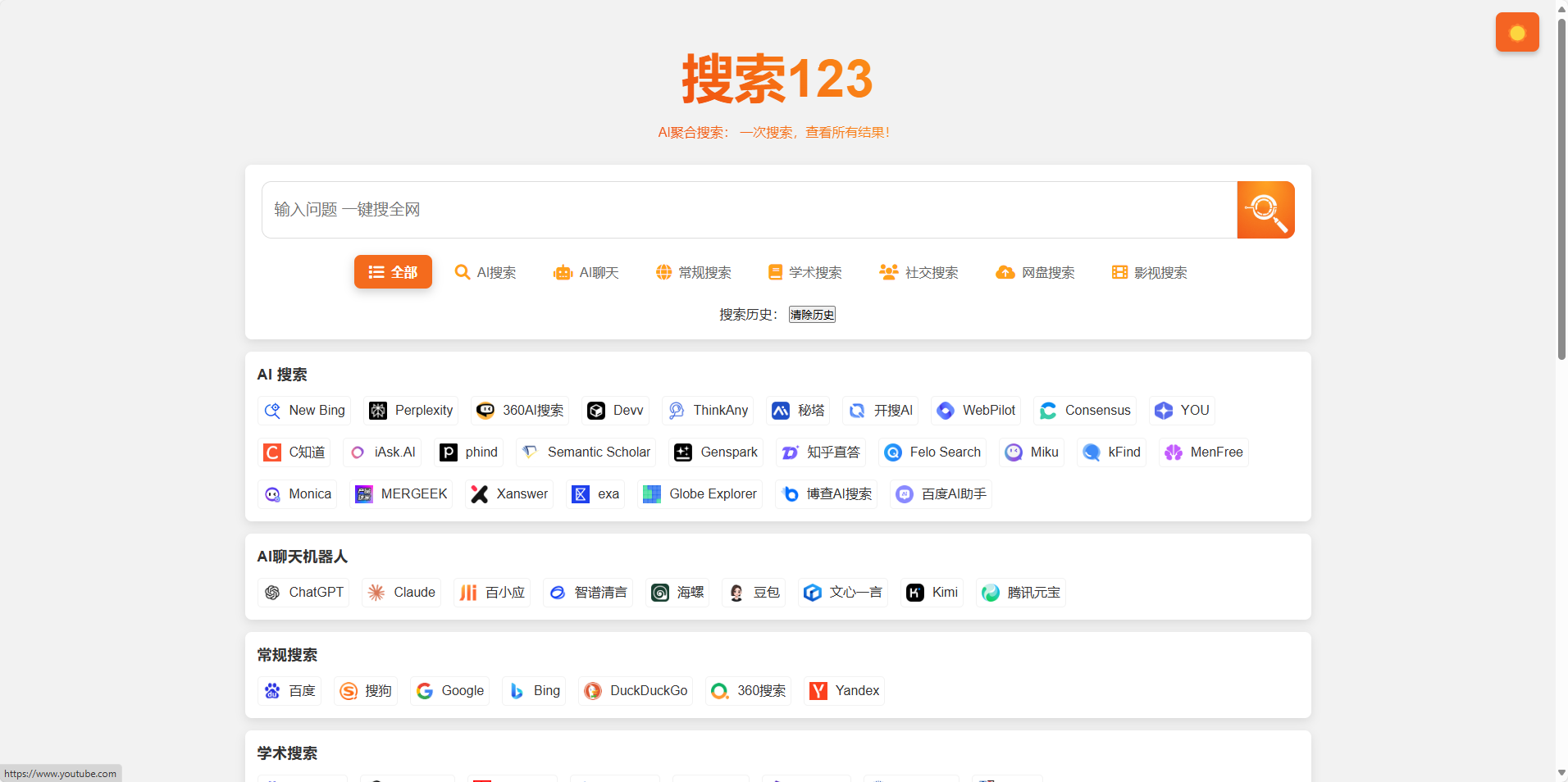Click the exa icon
Image resolution: width=1568 pixels, height=782 pixels.
pyautogui.click(x=581, y=494)
